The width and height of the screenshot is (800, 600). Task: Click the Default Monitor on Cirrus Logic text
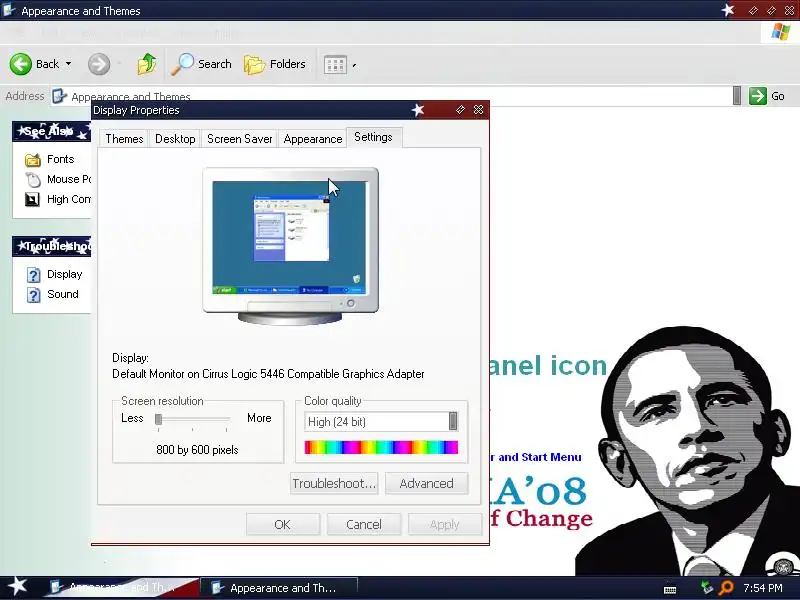(x=268, y=374)
